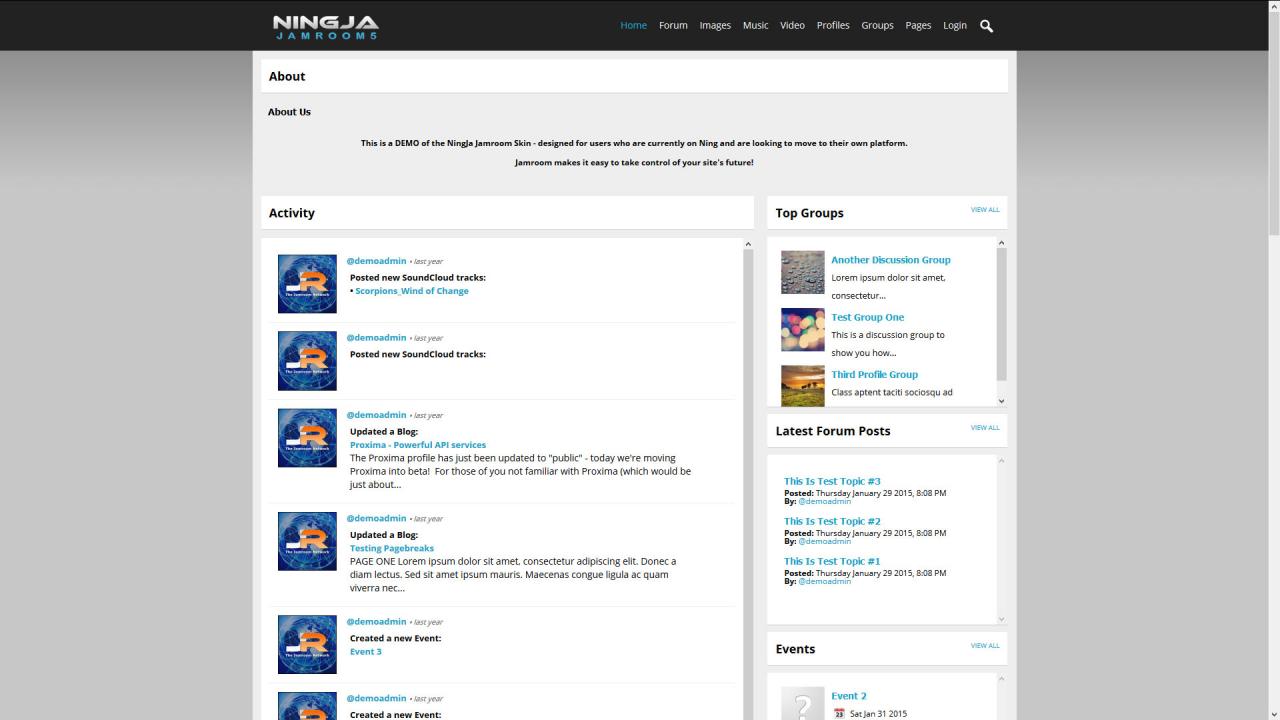This screenshot has width=1280, height=720.
Task: Click the Activity panel scrollbar thumb
Action: (748, 484)
